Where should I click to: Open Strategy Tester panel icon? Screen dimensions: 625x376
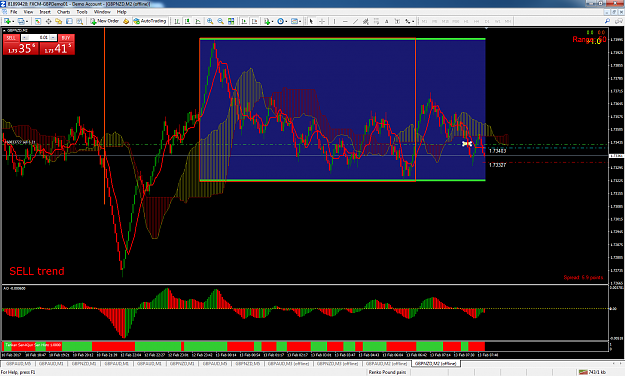point(80,21)
